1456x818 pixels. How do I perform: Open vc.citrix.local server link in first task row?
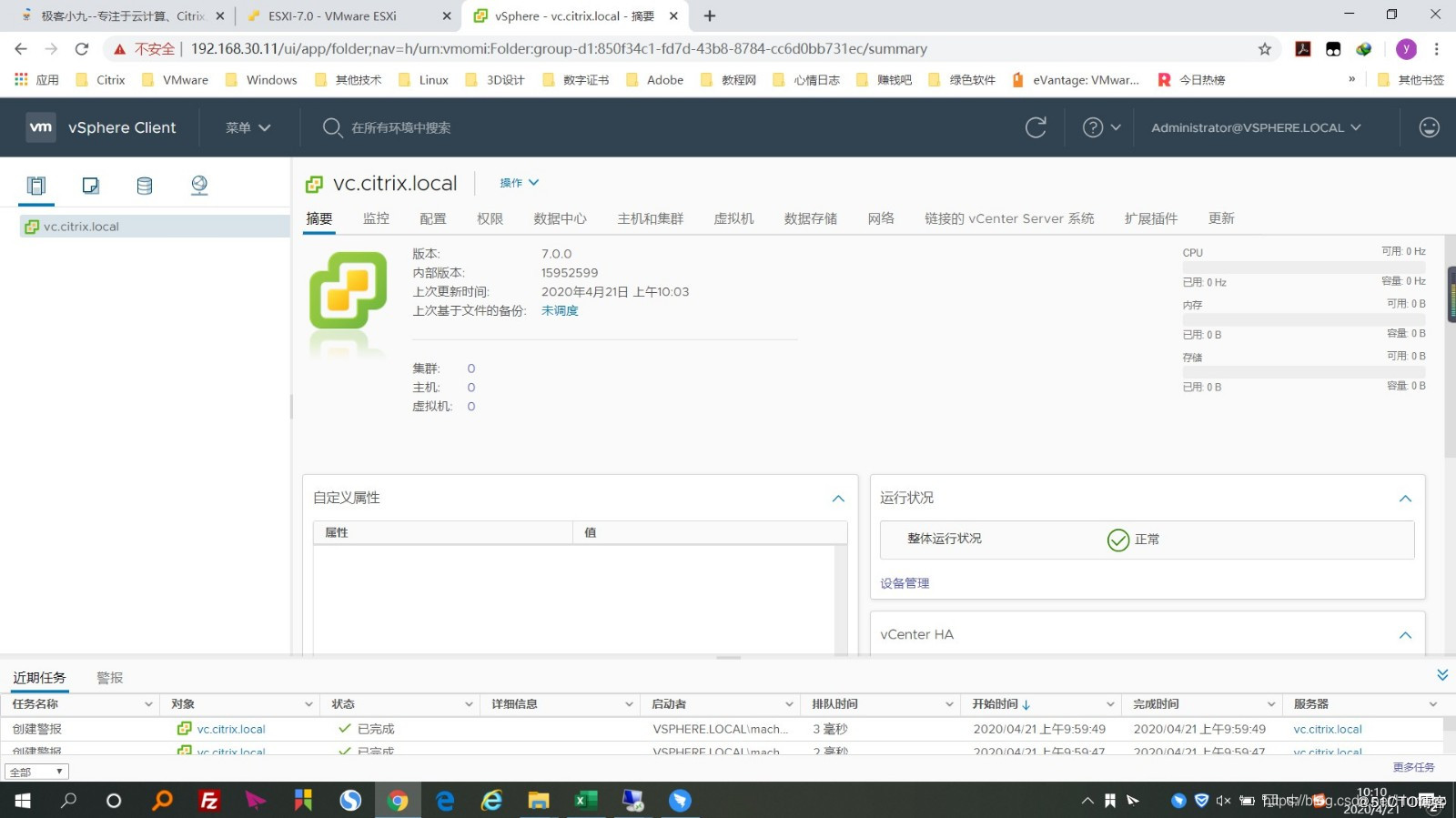click(1328, 729)
